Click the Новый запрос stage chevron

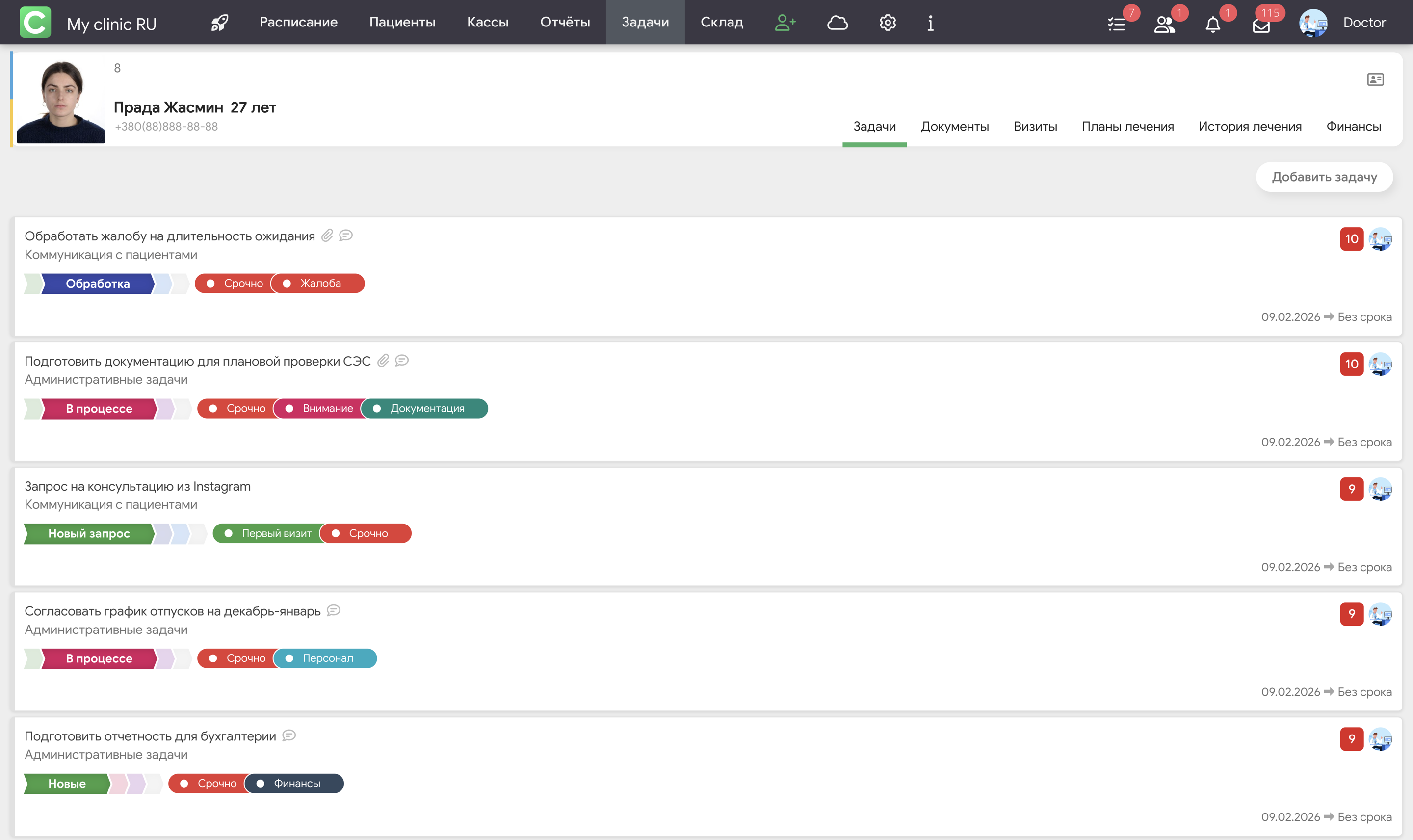coord(89,533)
